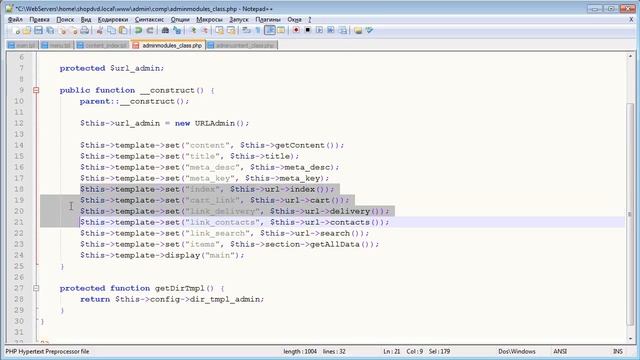The width and height of the screenshot is (640, 360).
Task: Play back the recorded macro
Action: (x=319, y=31)
